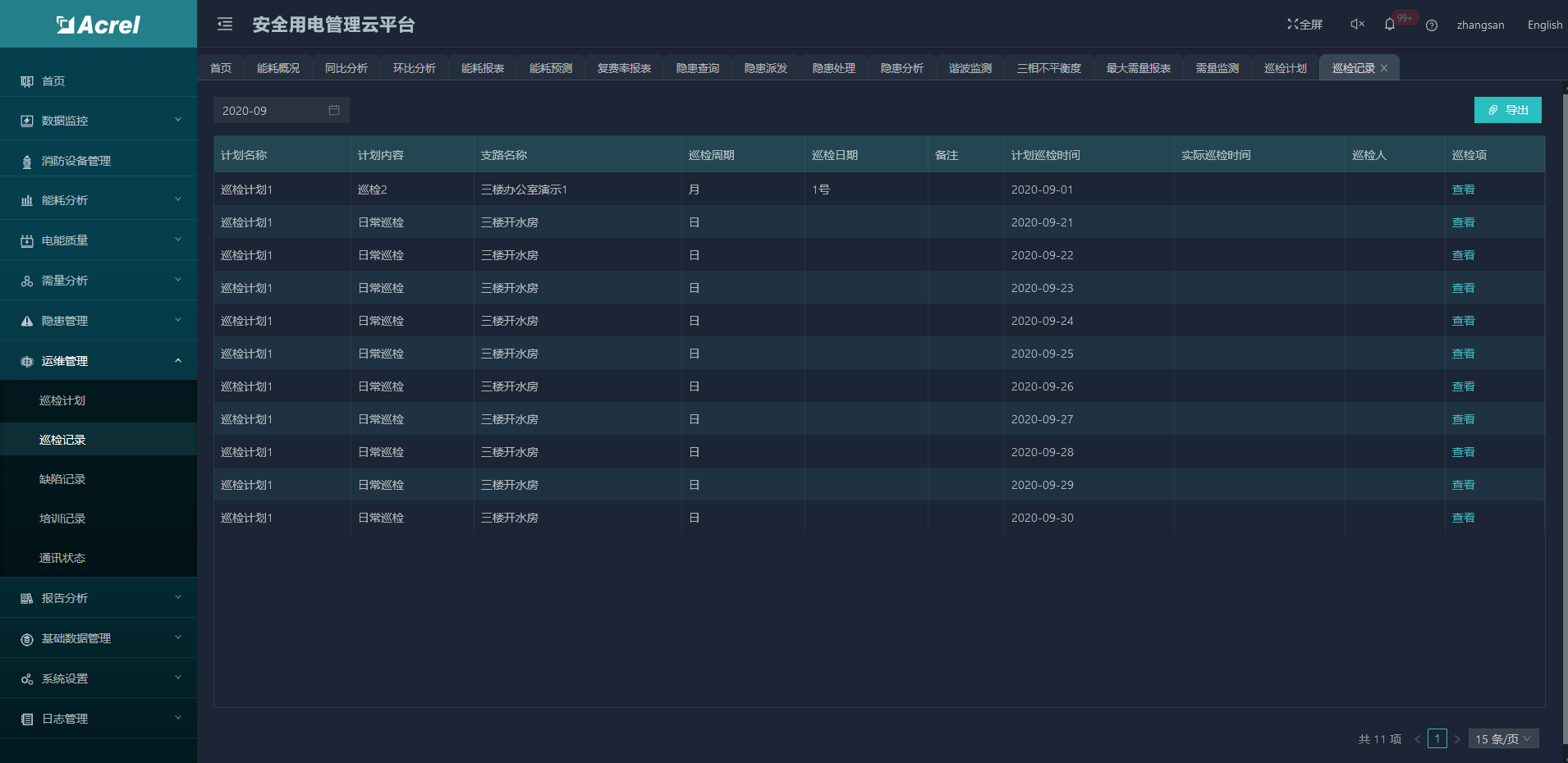The image size is (1568, 763).
Task: Click the 2020-09 month input field
Action: [x=271, y=111]
